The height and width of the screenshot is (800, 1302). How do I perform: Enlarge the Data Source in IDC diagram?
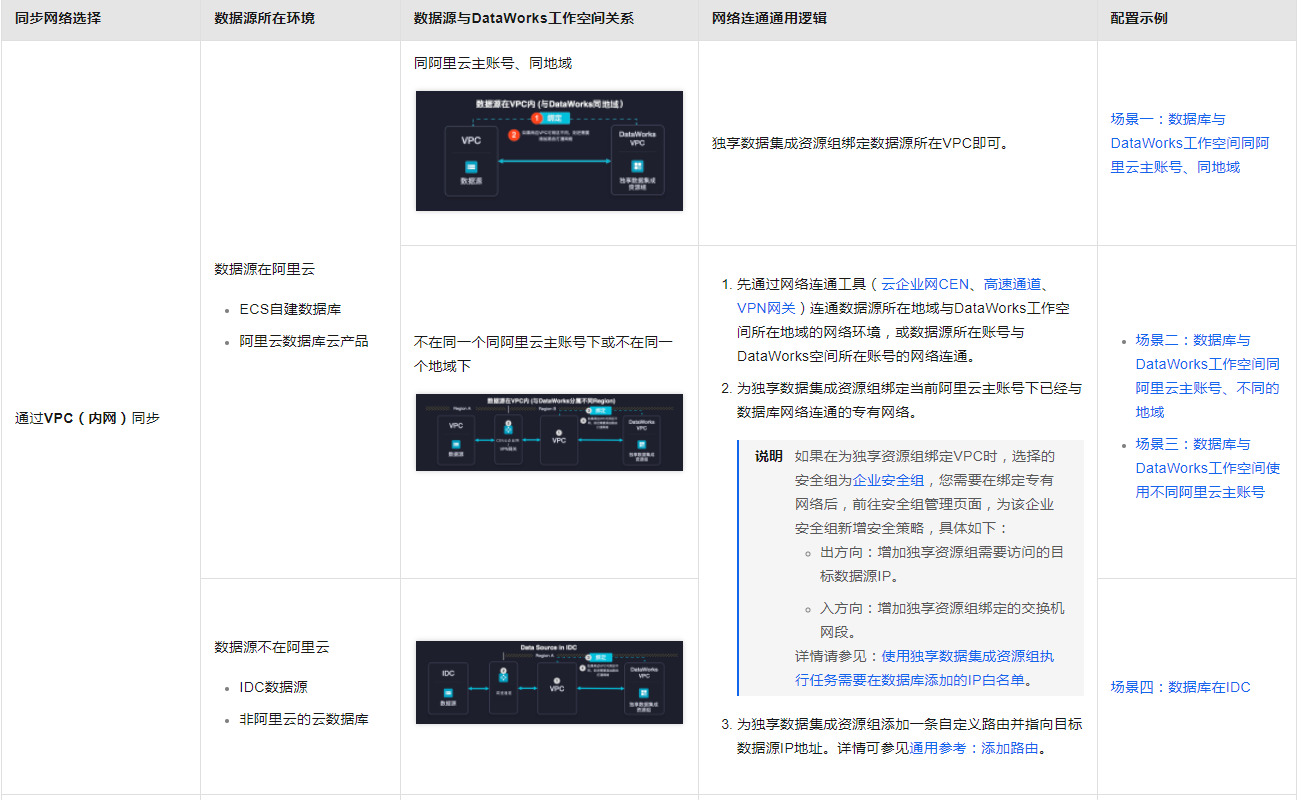coord(549,682)
